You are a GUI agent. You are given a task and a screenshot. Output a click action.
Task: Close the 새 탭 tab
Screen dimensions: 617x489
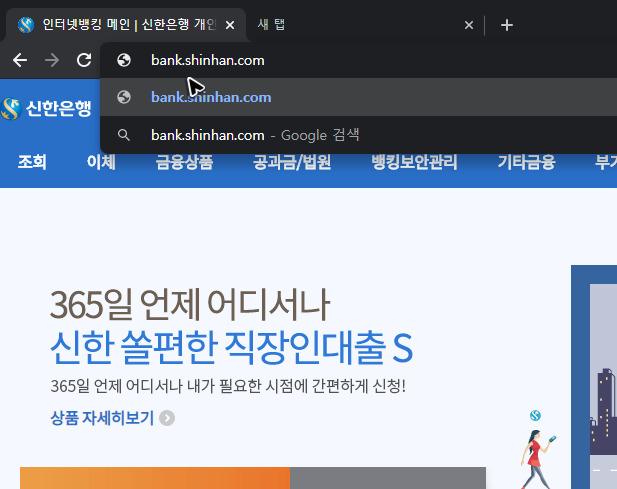tap(469, 25)
